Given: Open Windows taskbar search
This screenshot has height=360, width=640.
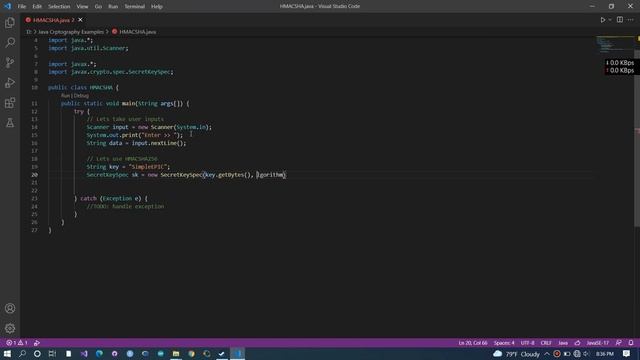Looking at the screenshot, I should (22, 353).
